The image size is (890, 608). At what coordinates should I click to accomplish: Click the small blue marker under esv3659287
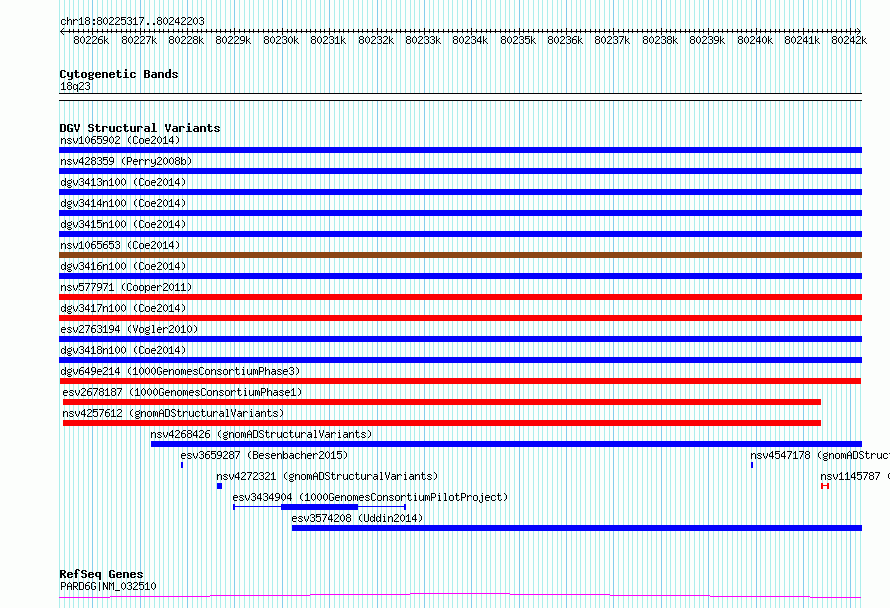pyautogui.click(x=182, y=465)
